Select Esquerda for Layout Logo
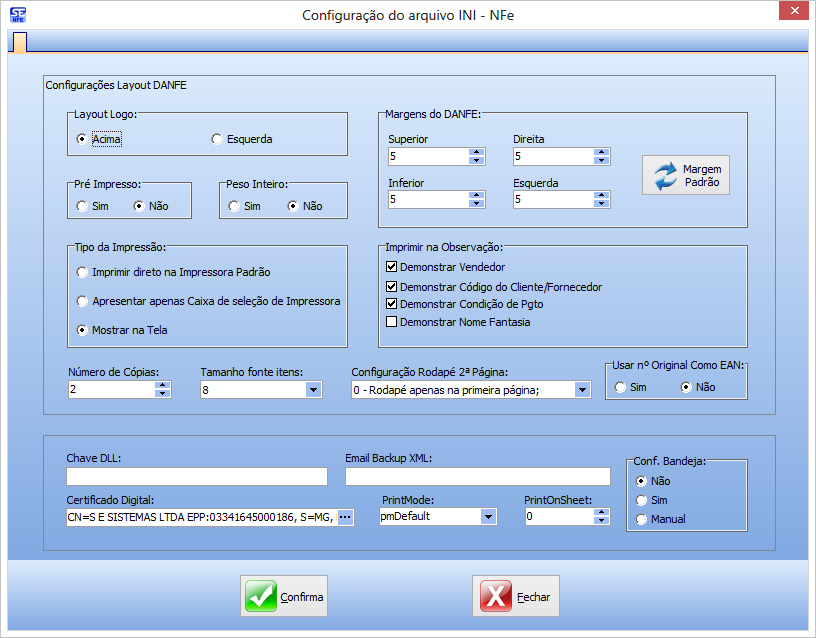Image resolution: width=816 pixels, height=638 pixels. pyautogui.click(x=217, y=139)
